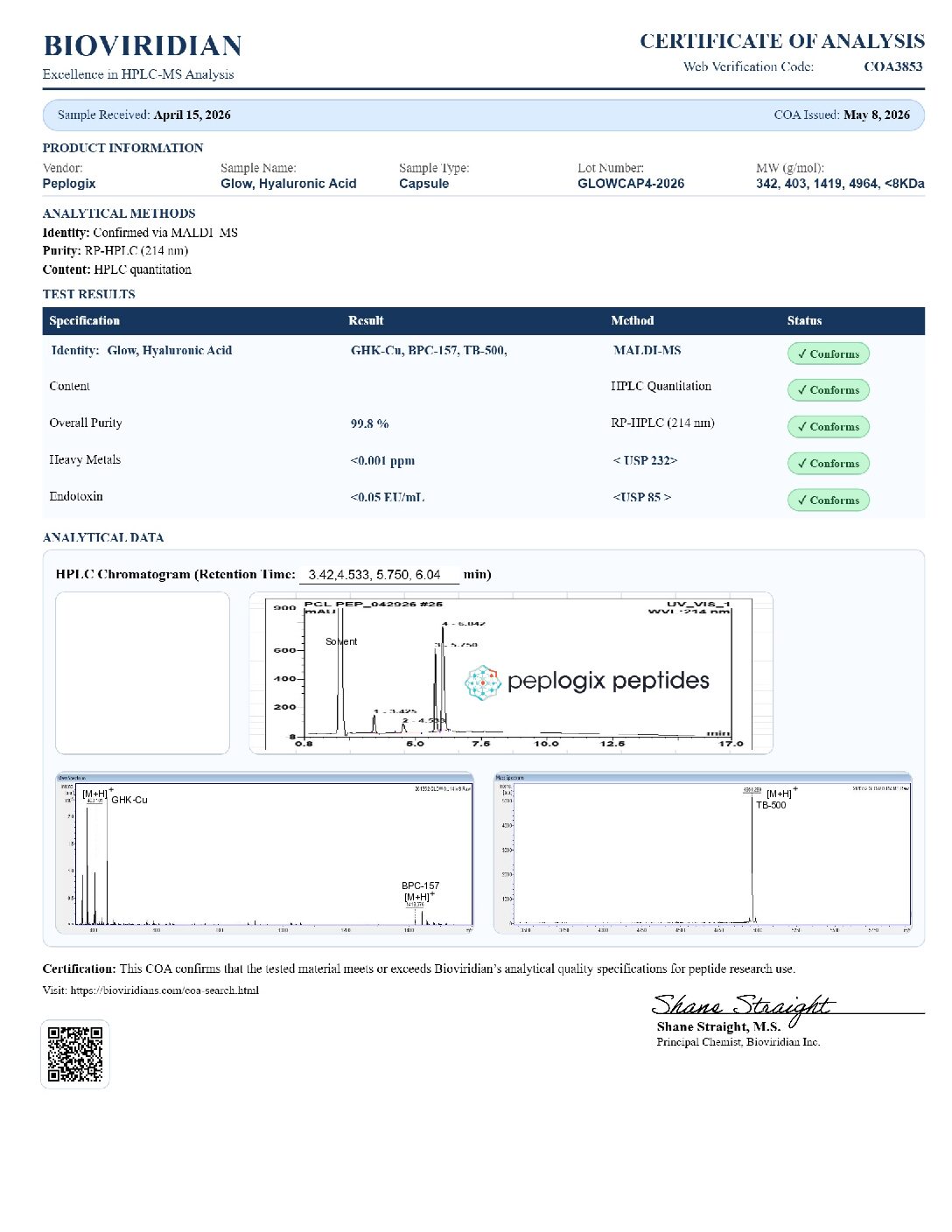Click the GHK-Cu mass spectrum image
Image resolution: width=952 pixels, height=1232 pixels.
point(264,852)
